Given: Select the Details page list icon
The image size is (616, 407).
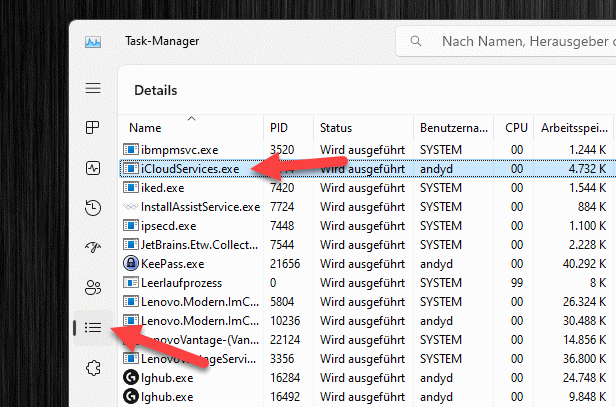Looking at the screenshot, I should coord(93,327).
